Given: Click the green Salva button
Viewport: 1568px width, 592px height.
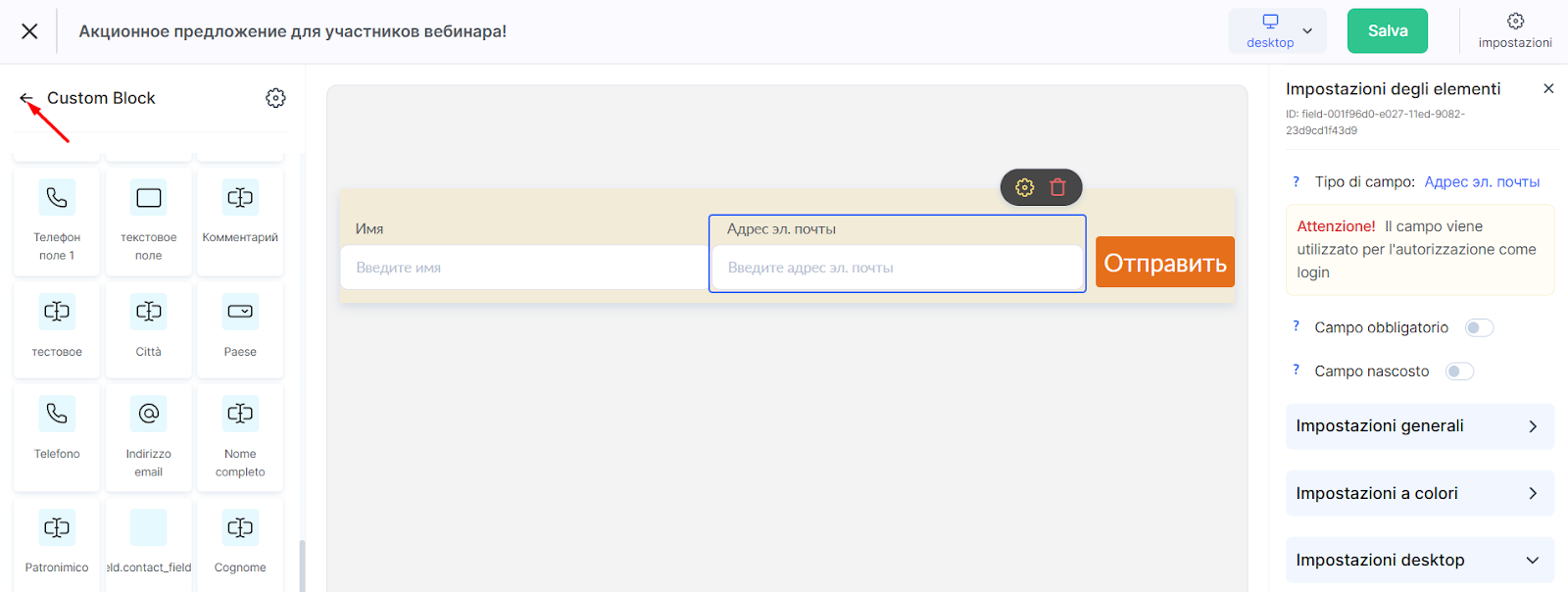Looking at the screenshot, I should click(x=1388, y=30).
